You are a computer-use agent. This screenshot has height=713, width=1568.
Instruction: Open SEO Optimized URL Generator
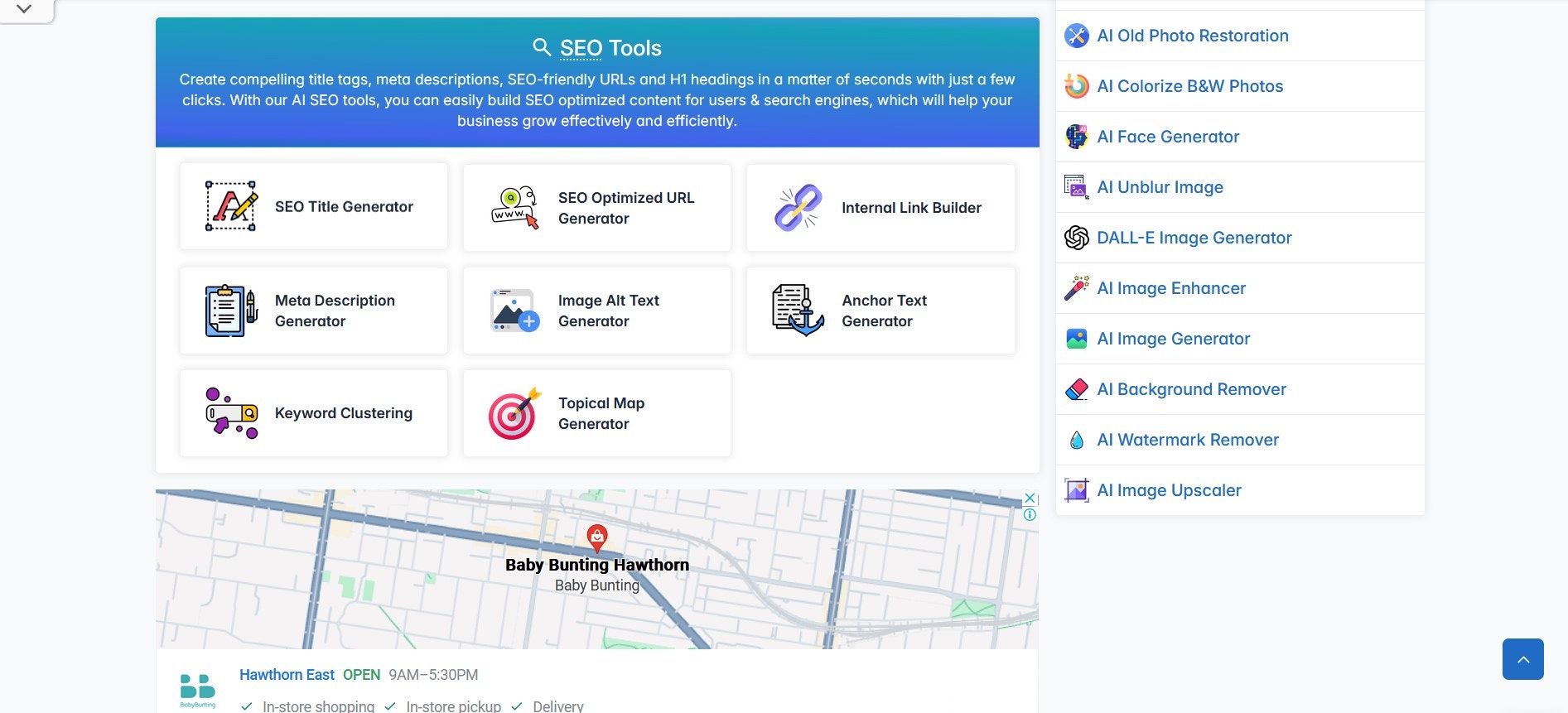(x=597, y=208)
